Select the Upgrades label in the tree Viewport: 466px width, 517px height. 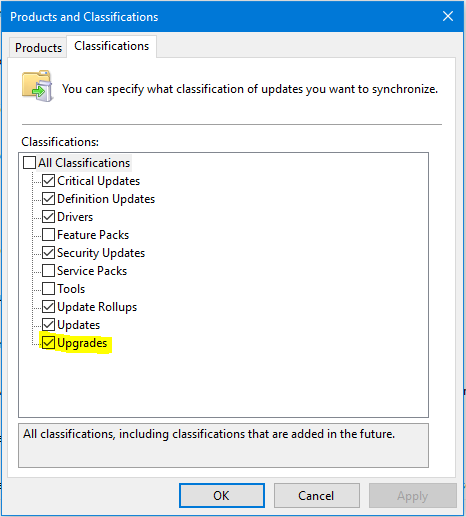pos(82,343)
